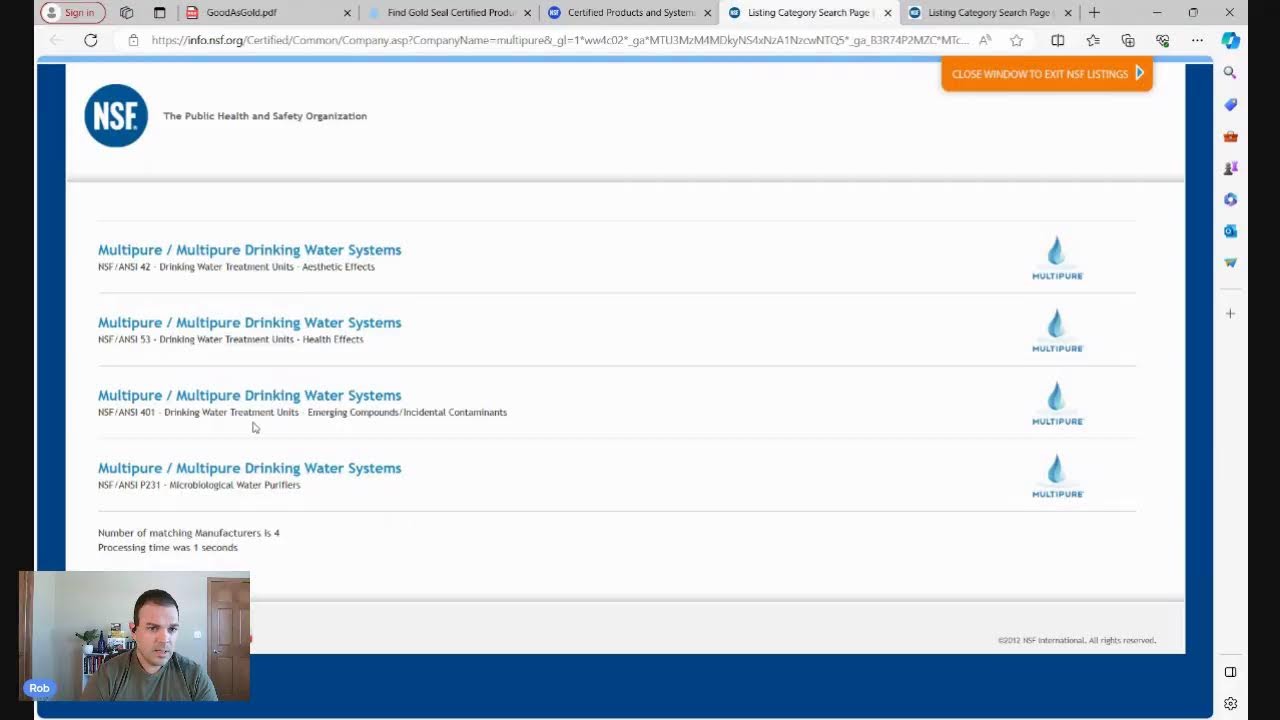
Task: Open sidebar Search magnifier icon
Action: click(x=1230, y=73)
